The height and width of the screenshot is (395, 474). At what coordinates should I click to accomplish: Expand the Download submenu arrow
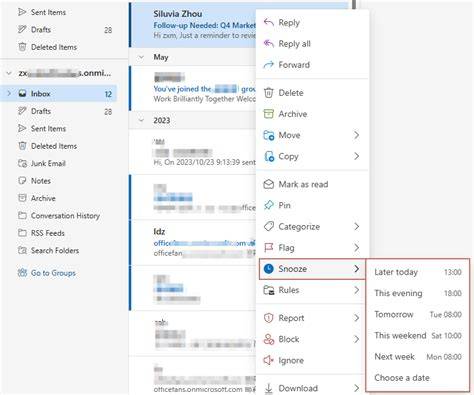tap(357, 388)
